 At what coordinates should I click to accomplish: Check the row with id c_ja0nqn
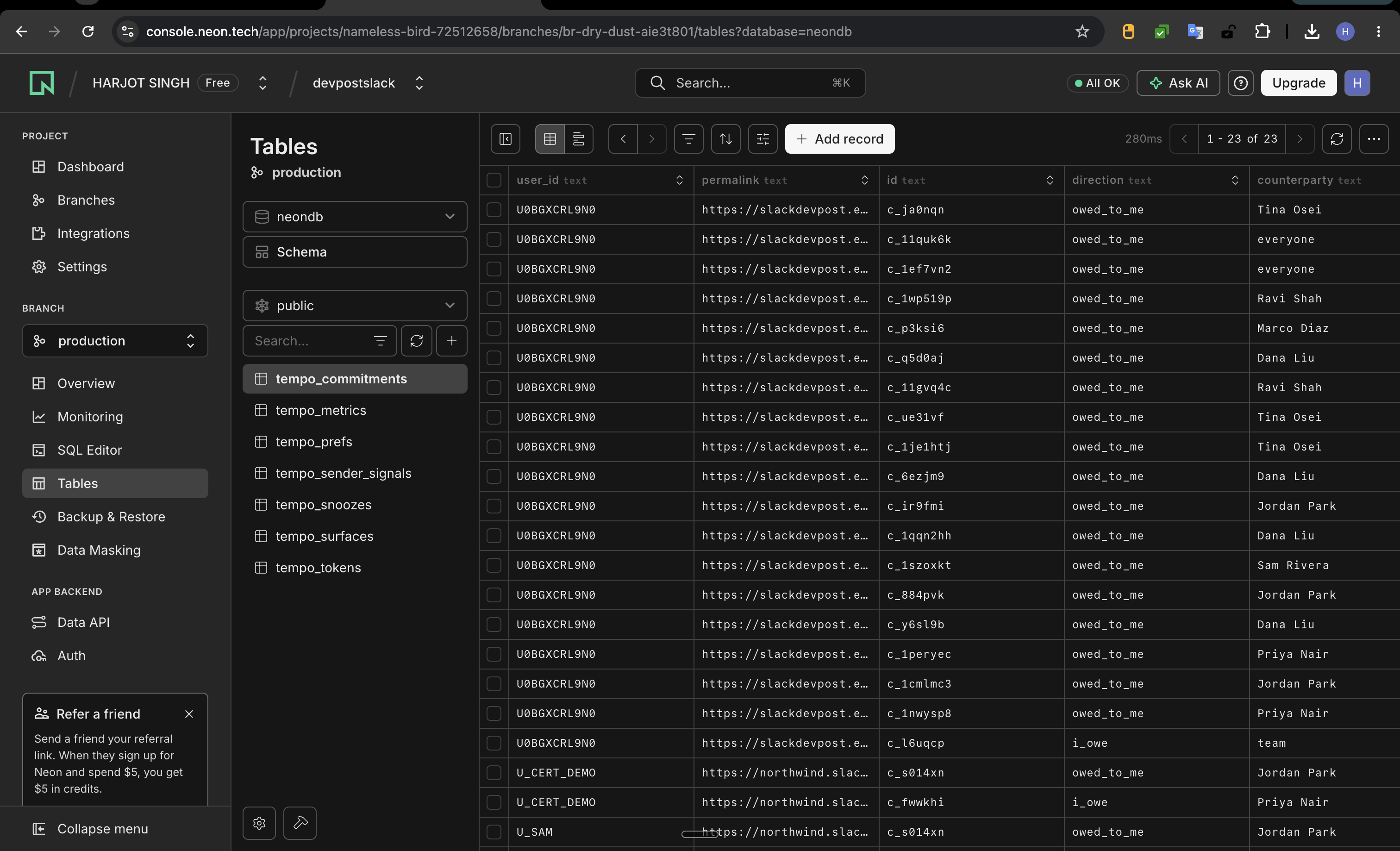point(494,210)
